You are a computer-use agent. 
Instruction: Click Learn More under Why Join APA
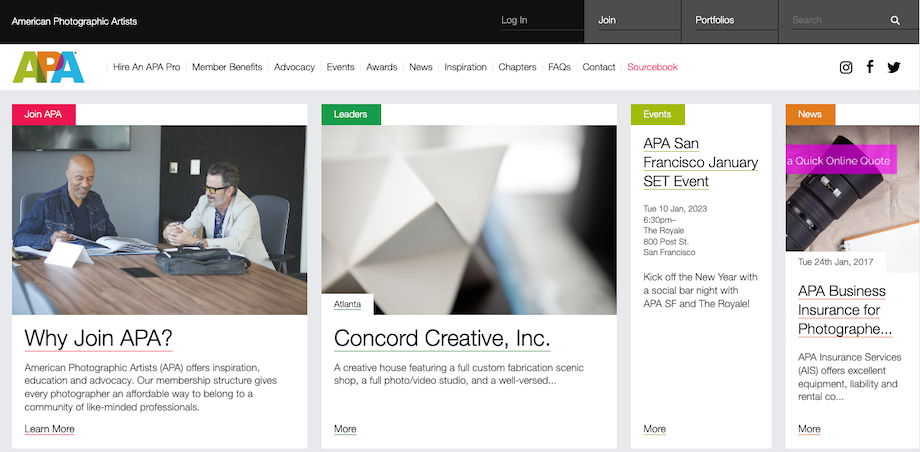[49, 429]
